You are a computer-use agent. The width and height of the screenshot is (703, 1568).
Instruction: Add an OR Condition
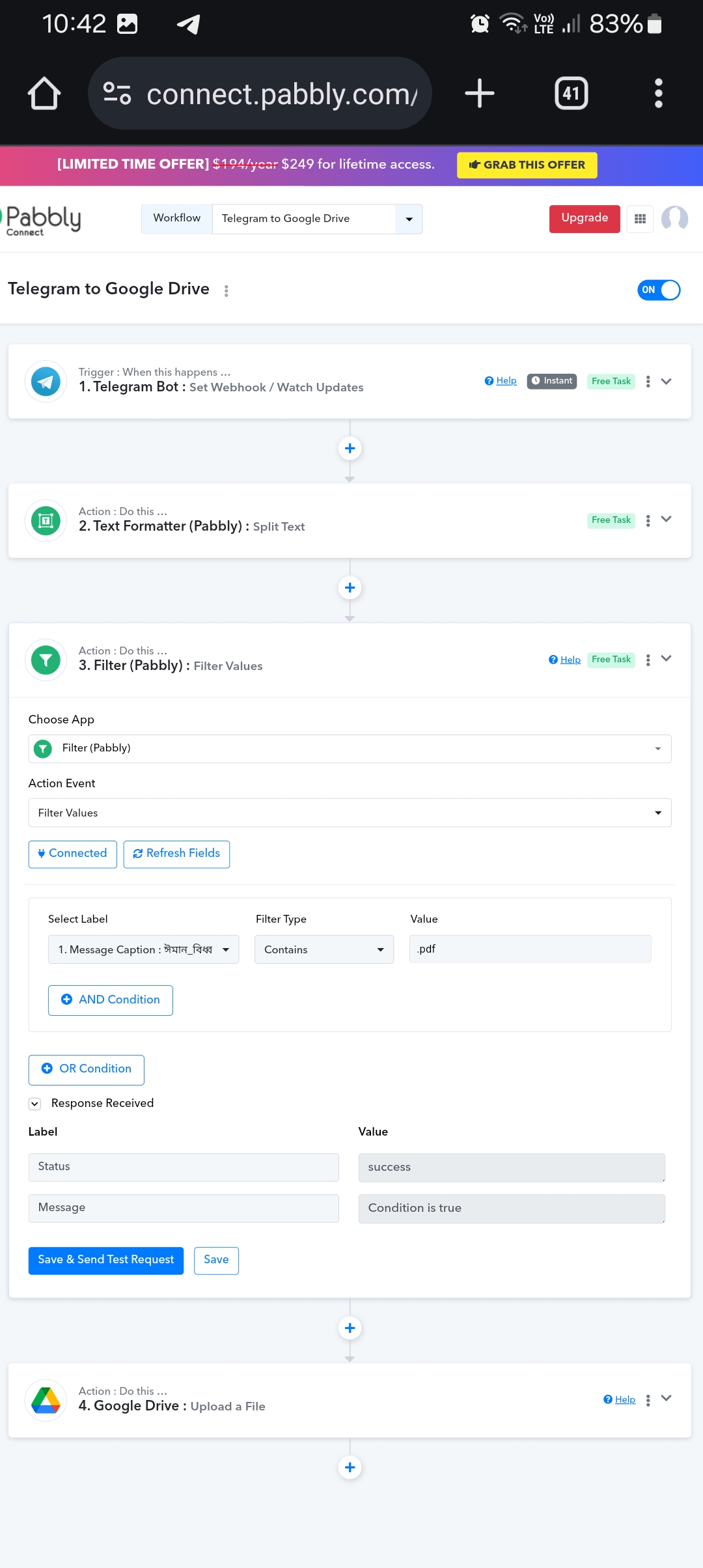click(87, 1069)
